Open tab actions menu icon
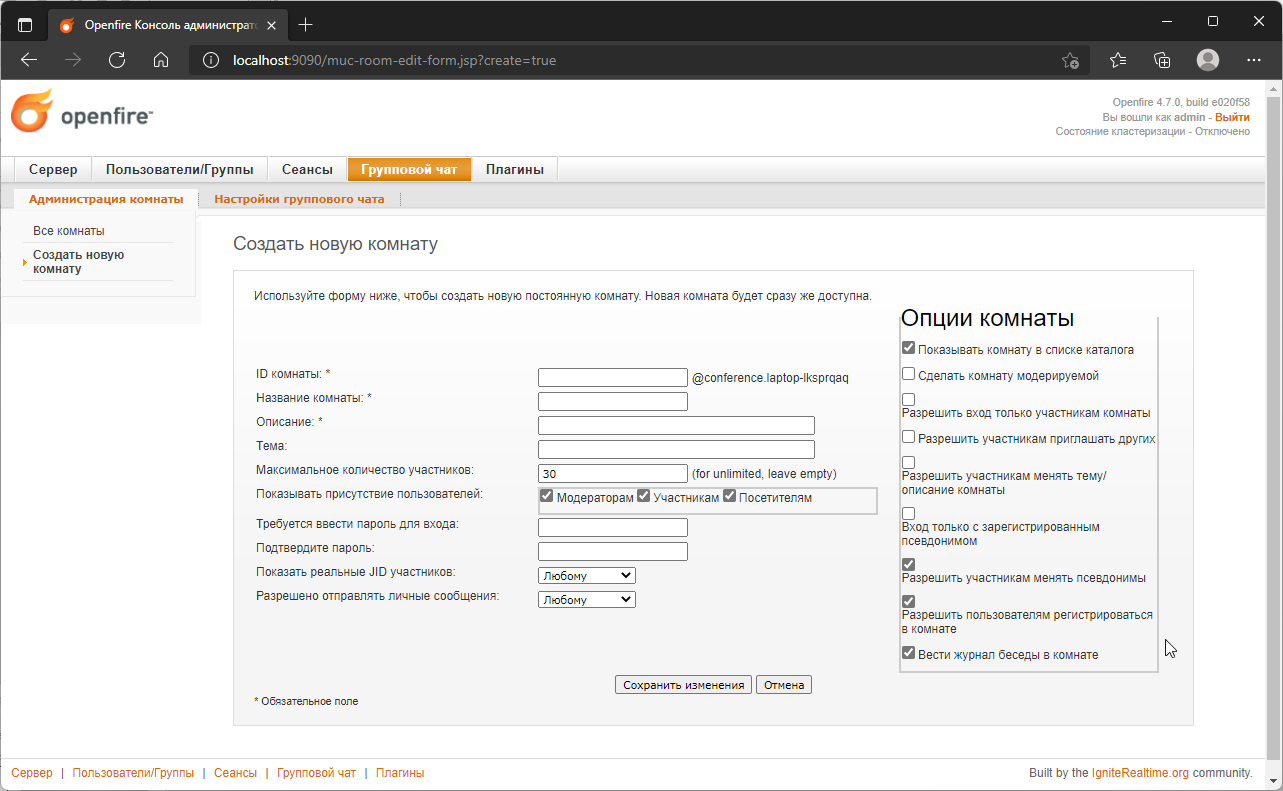Screen dimensions: 1283x791 click(25, 24)
